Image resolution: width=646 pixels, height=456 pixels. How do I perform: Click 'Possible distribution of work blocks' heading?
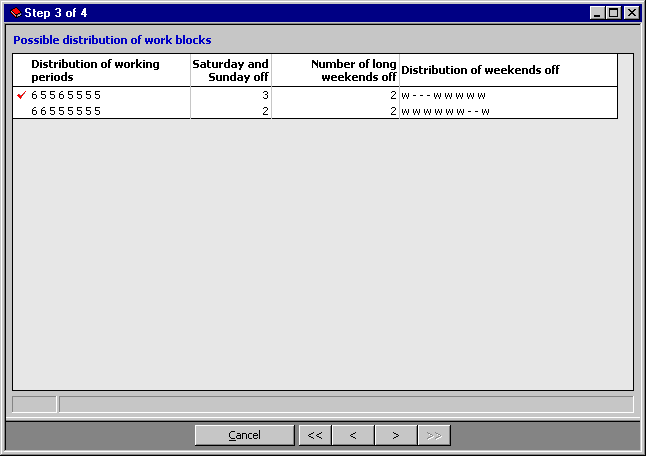(112, 40)
